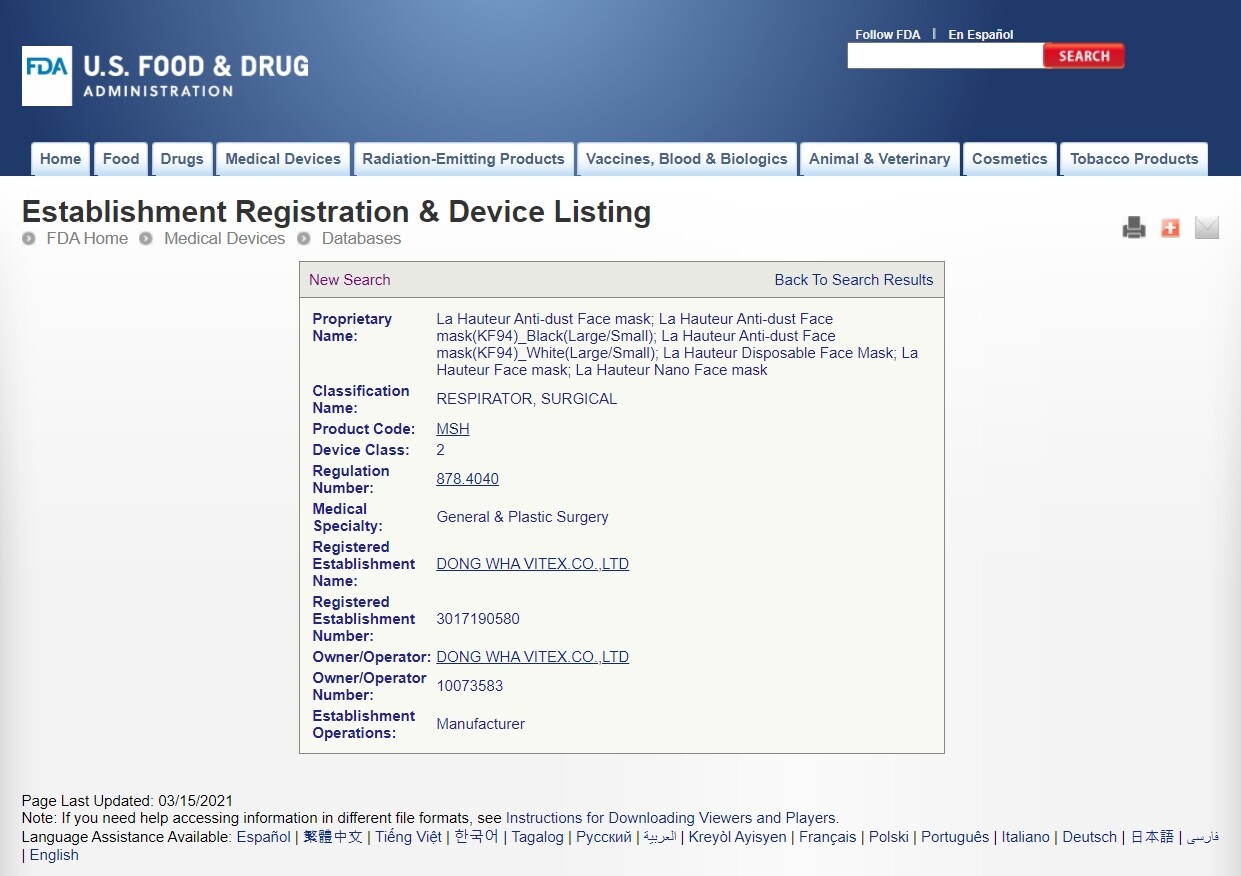1241x876 pixels.
Task: Select Русский language assistance
Action: 604,837
